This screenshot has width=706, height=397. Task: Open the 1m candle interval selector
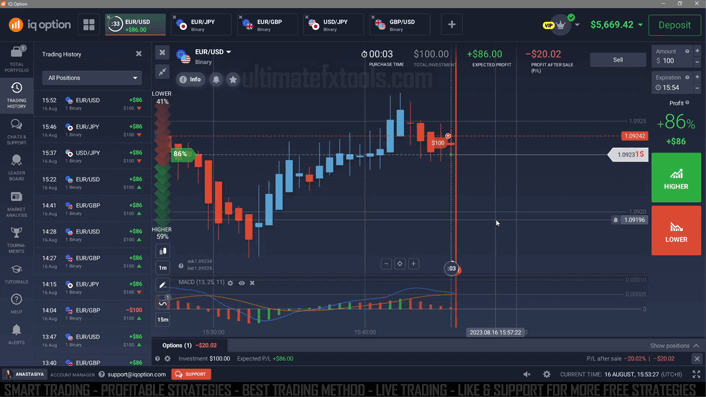163,268
